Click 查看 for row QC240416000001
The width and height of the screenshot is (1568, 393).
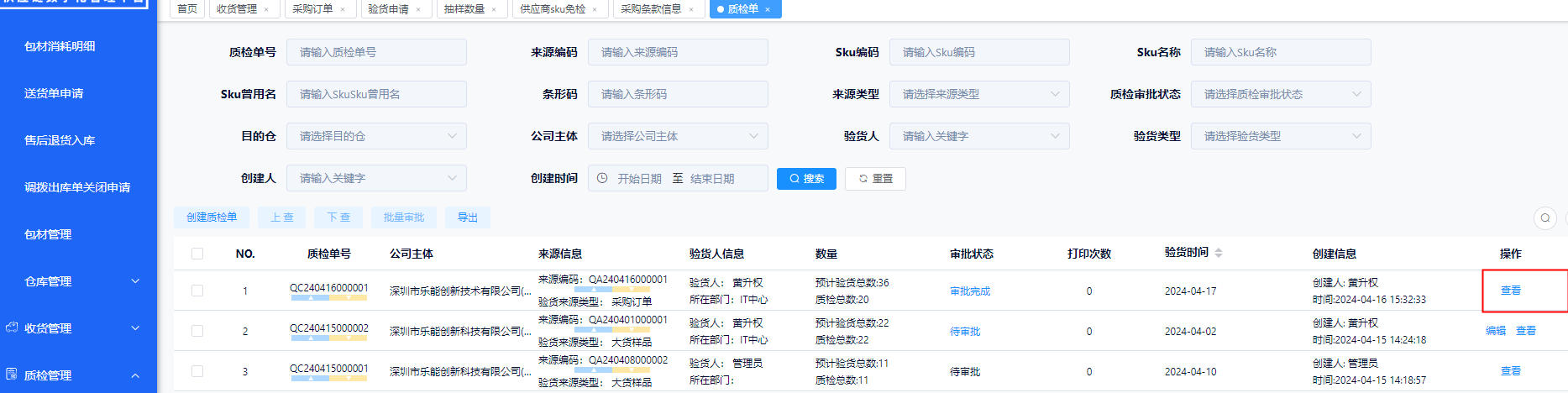pyautogui.click(x=1511, y=291)
